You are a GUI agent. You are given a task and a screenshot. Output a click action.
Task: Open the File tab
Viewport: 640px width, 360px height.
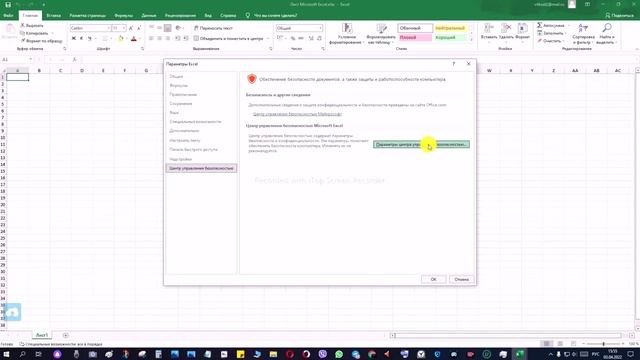click(8, 16)
